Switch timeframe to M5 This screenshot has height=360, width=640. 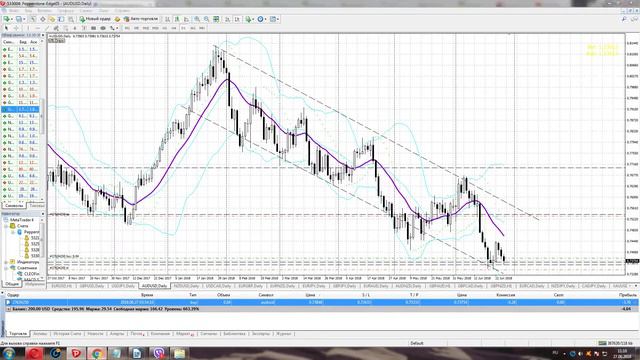pyautogui.click(x=137, y=28)
